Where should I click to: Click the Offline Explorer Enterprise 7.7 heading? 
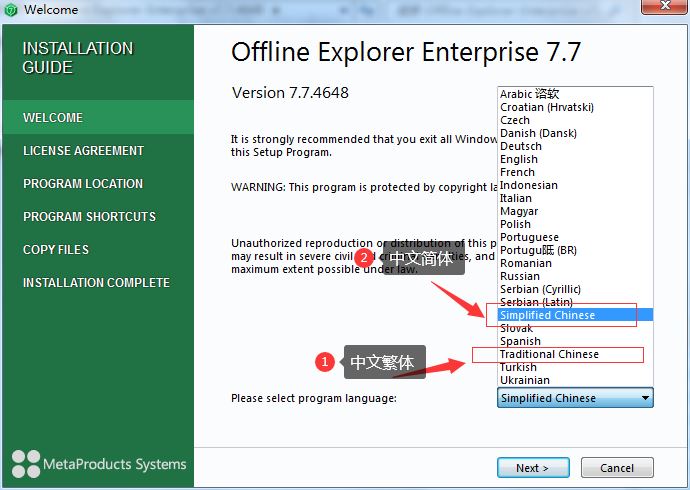coord(406,52)
